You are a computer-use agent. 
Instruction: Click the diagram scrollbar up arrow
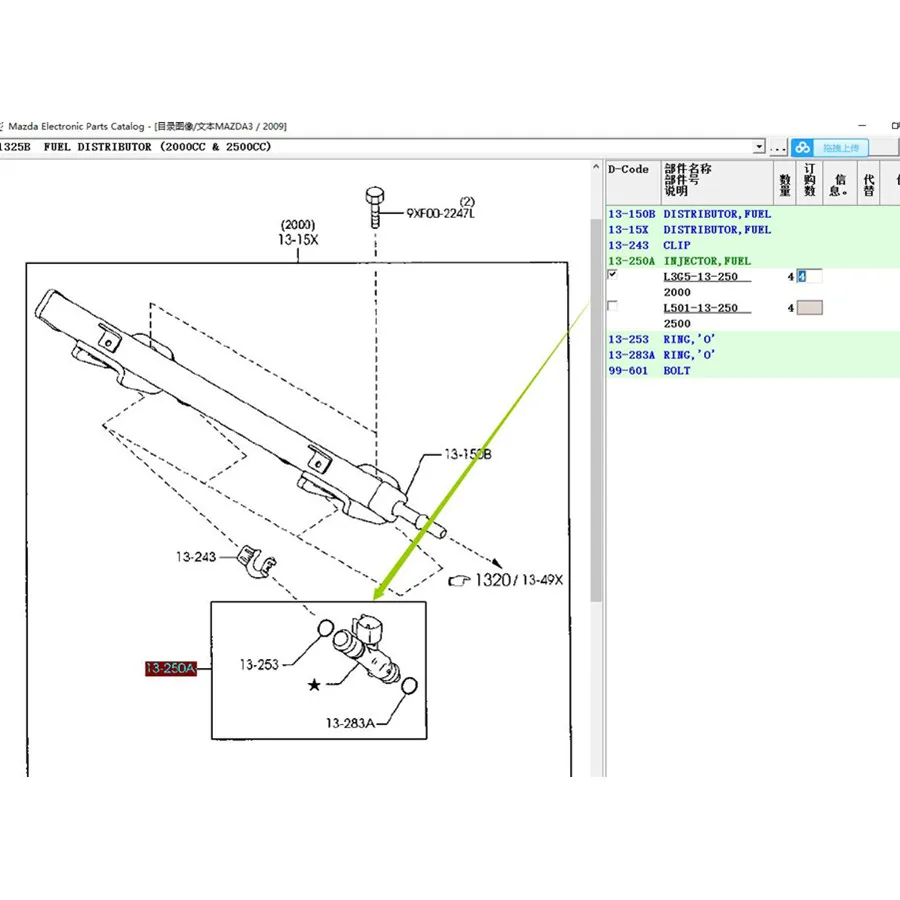coord(596,167)
